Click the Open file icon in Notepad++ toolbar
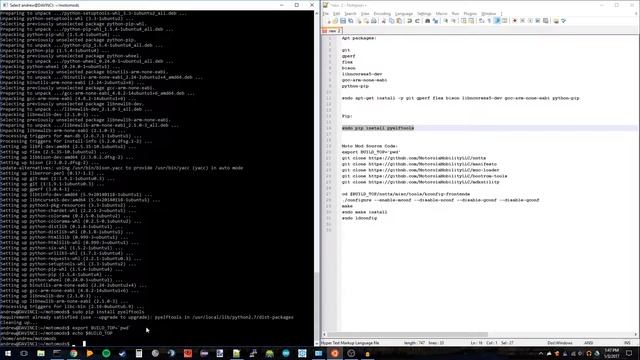The height and width of the screenshot is (360, 640). [335, 21]
